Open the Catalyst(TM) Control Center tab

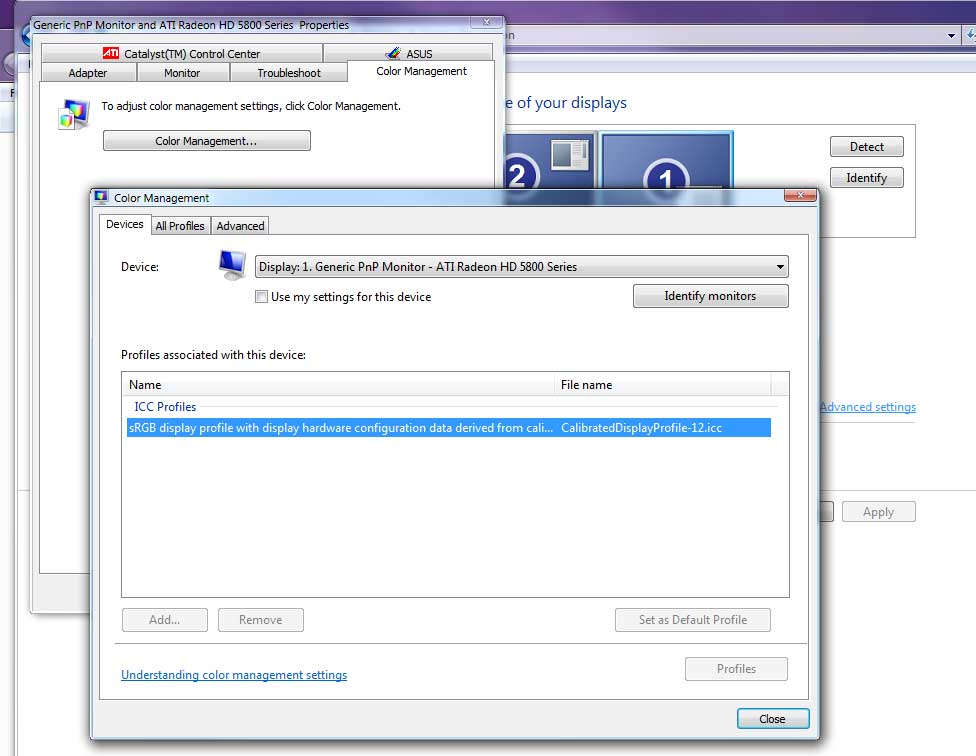[x=182, y=54]
